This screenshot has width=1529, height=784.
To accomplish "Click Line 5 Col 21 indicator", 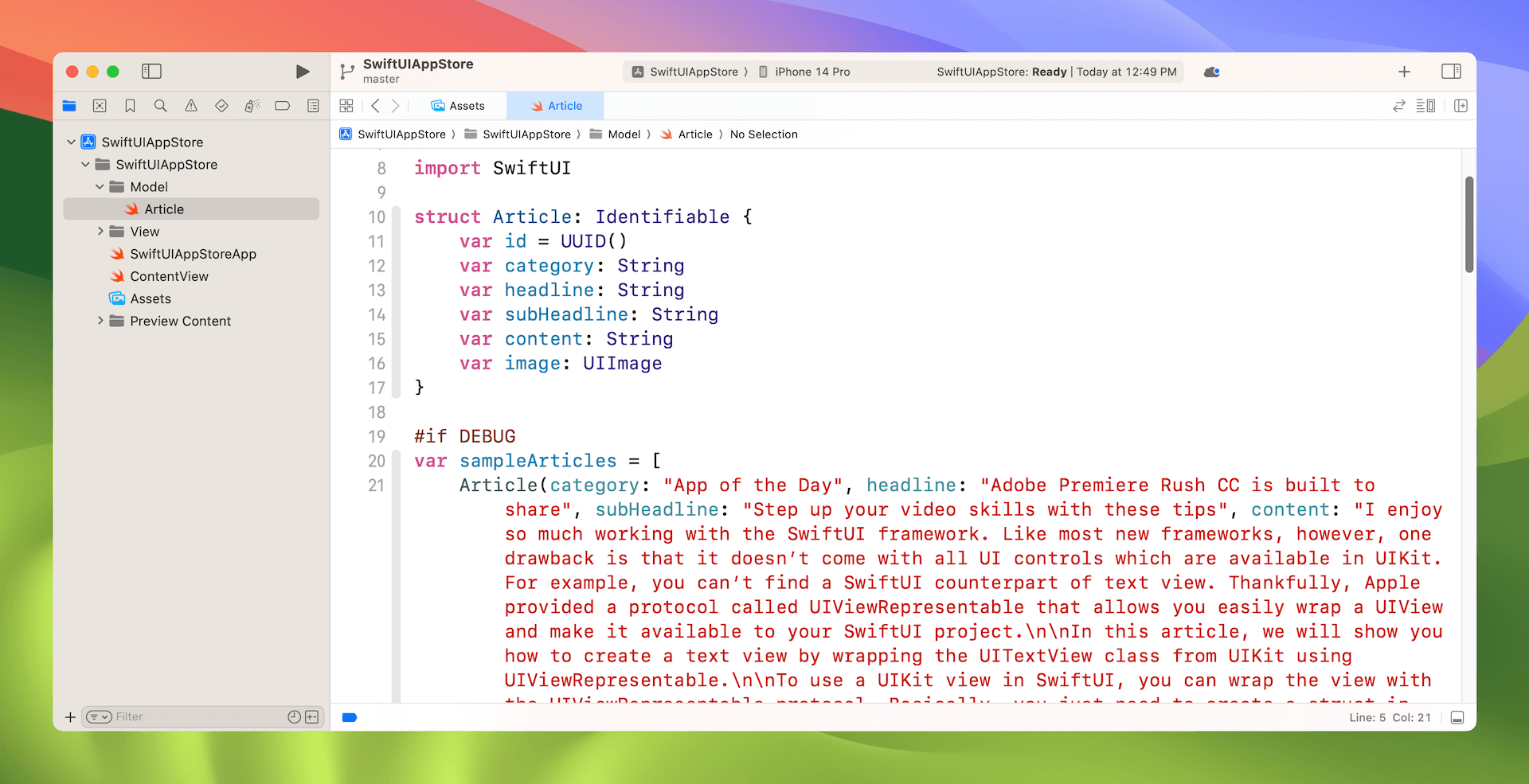I will click(1390, 718).
